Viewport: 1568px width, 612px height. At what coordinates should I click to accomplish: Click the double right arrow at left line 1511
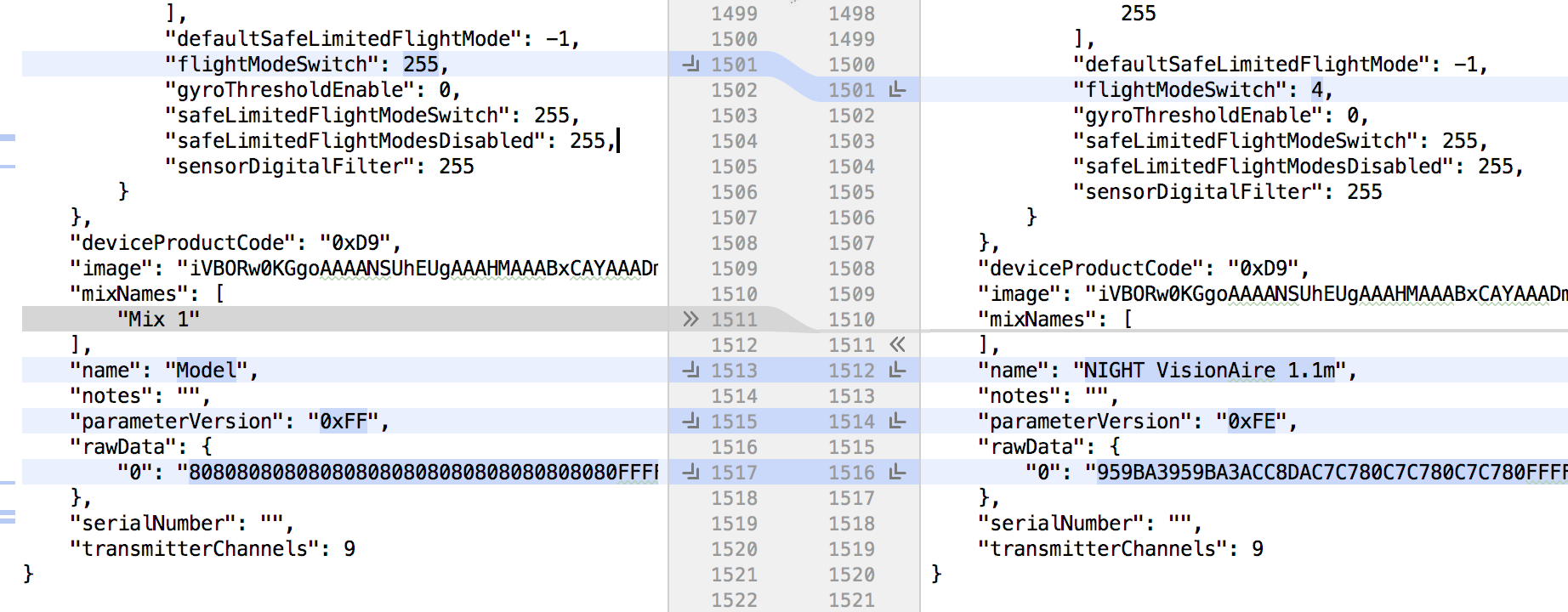tap(690, 319)
